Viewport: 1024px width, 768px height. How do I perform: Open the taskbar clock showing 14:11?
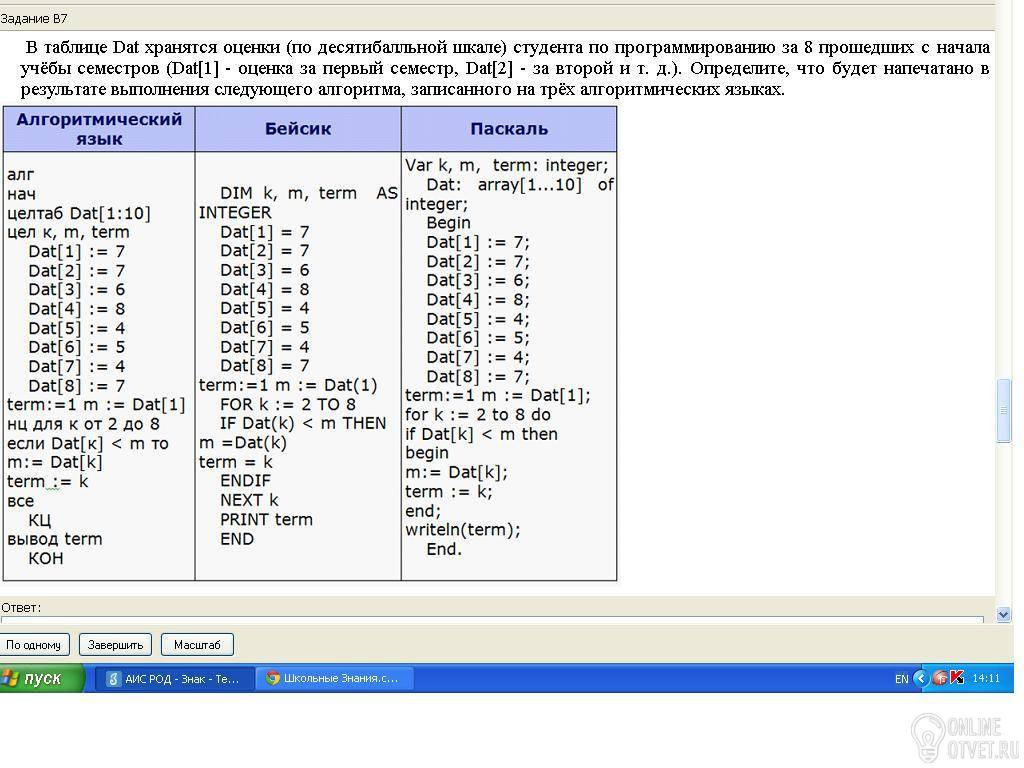[986, 679]
